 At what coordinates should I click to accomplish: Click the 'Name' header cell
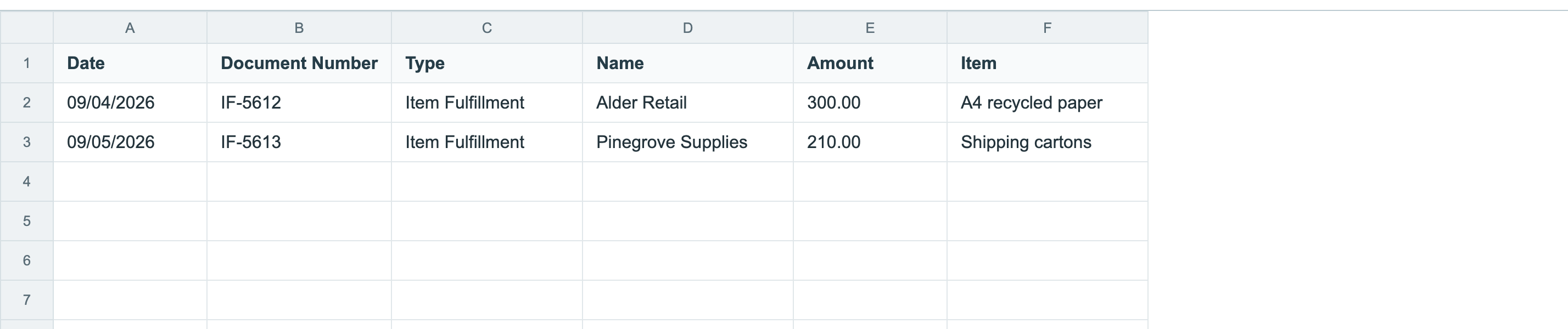coord(688,63)
